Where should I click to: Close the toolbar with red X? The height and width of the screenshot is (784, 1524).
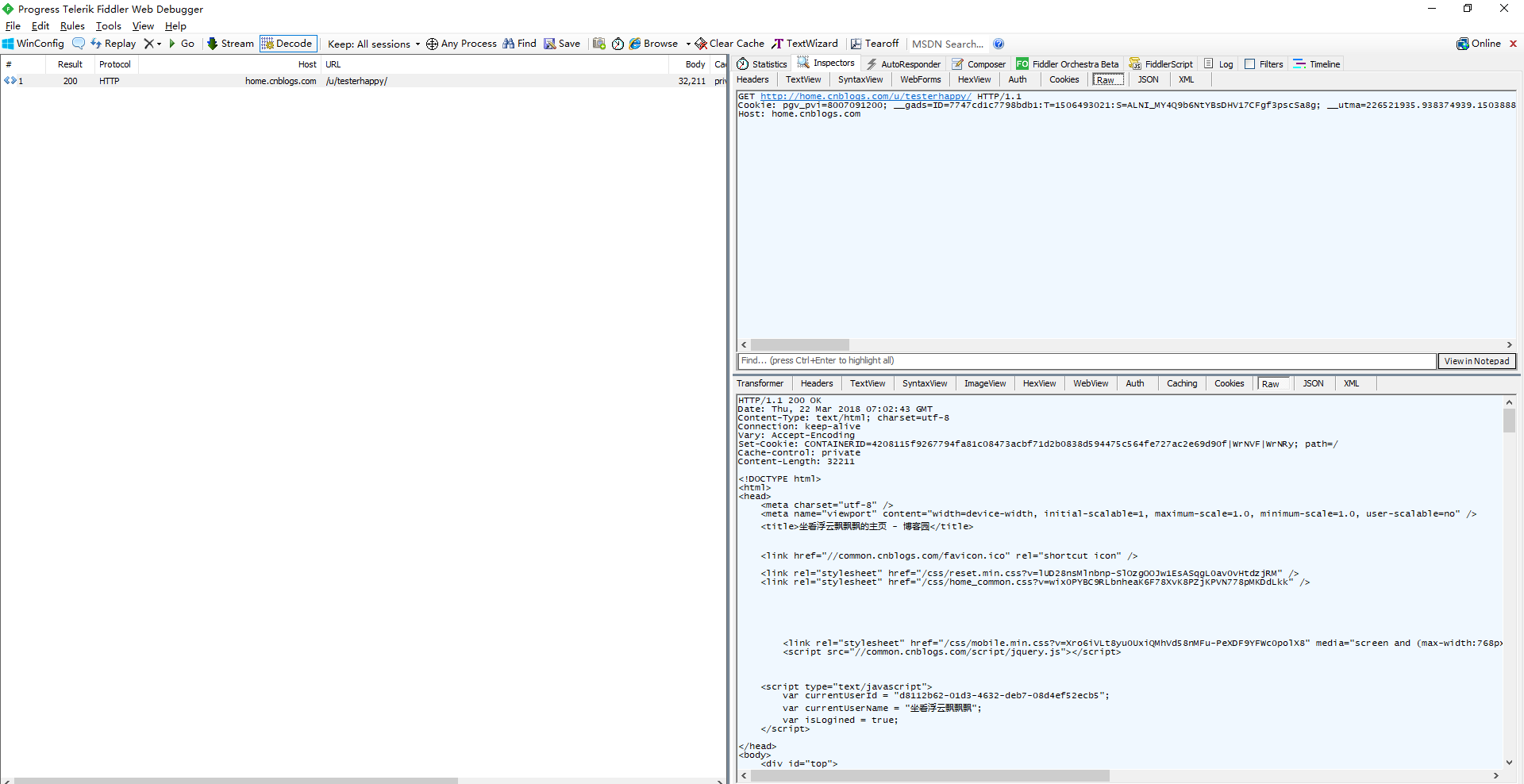pos(1513,44)
